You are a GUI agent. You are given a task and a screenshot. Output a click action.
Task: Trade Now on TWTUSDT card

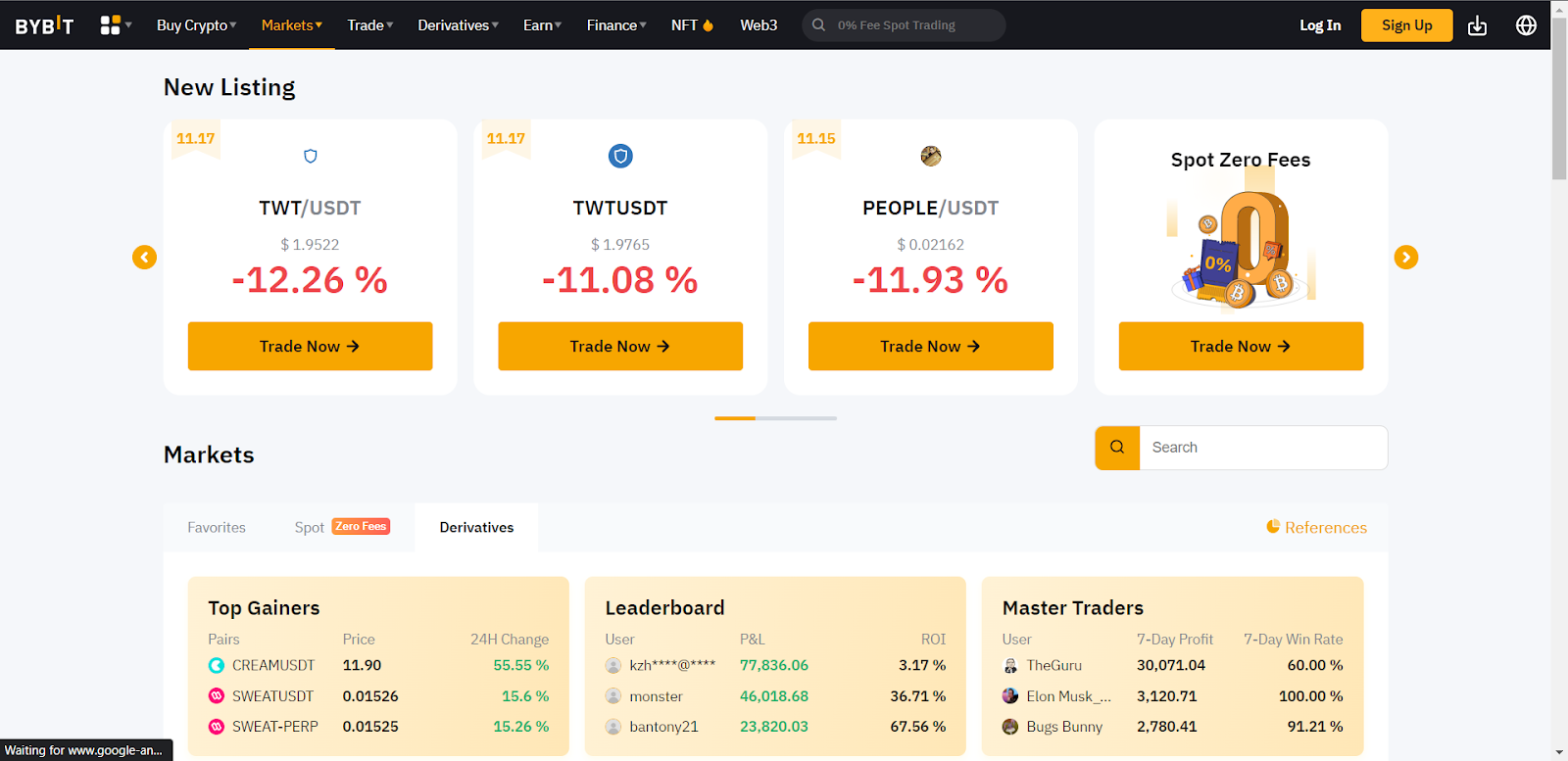tap(620, 346)
